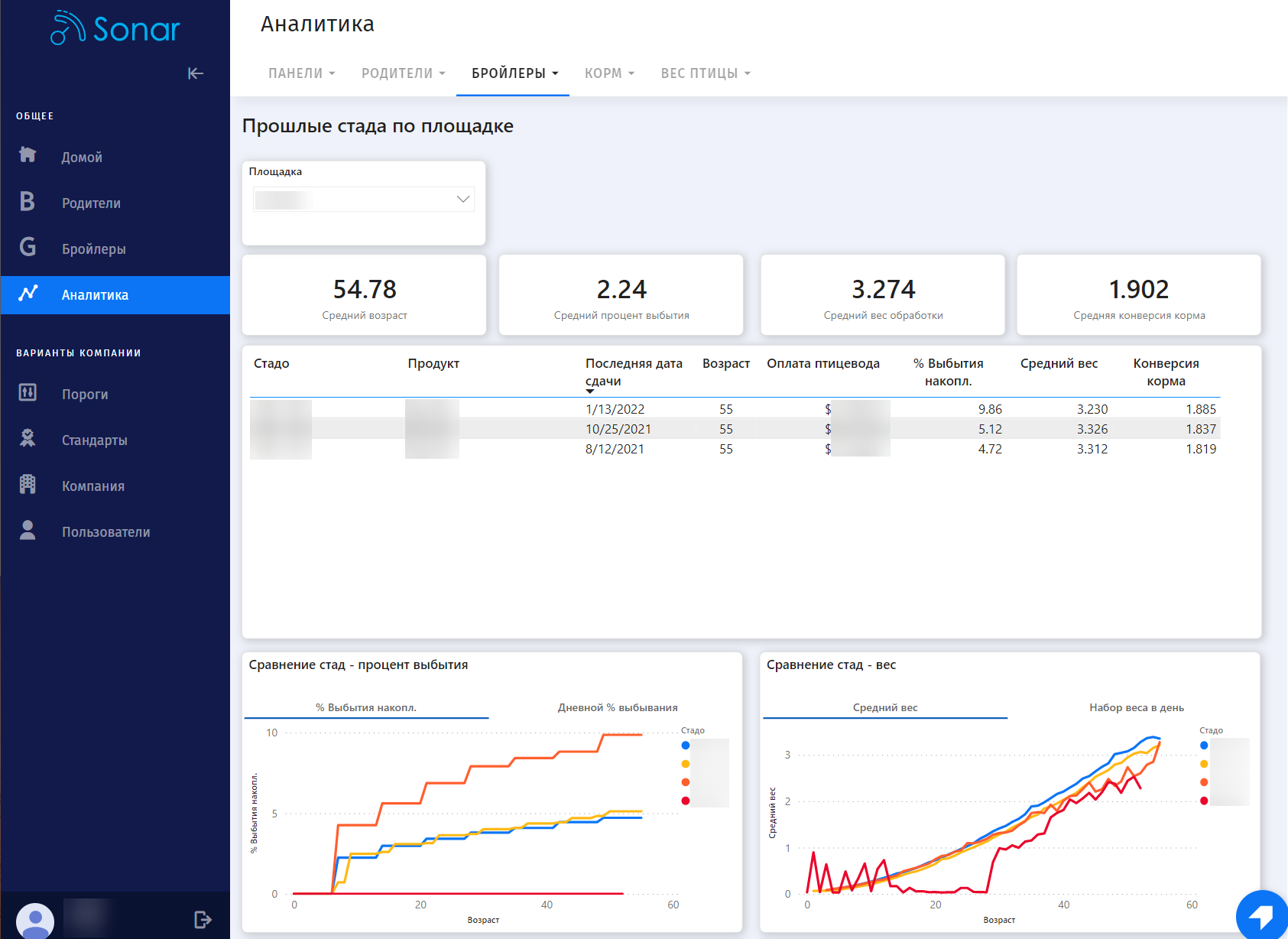1288x939 pixels.
Task: Click the logout icon
Action: click(203, 919)
